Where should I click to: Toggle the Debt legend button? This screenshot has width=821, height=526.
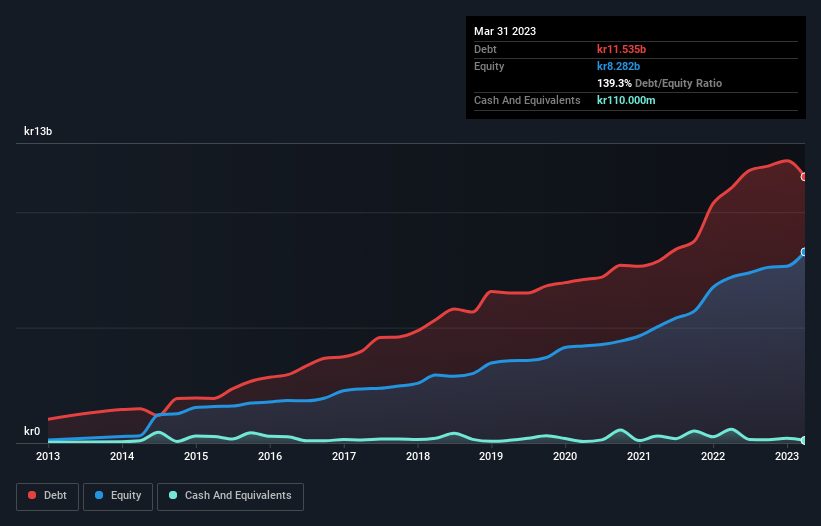(x=47, y=496)
